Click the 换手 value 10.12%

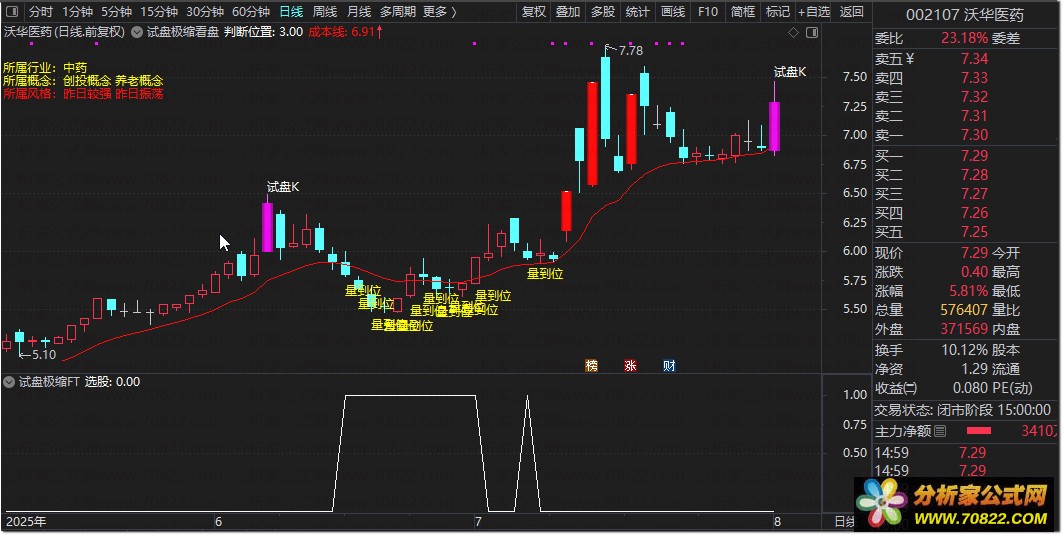click(965, 350)
